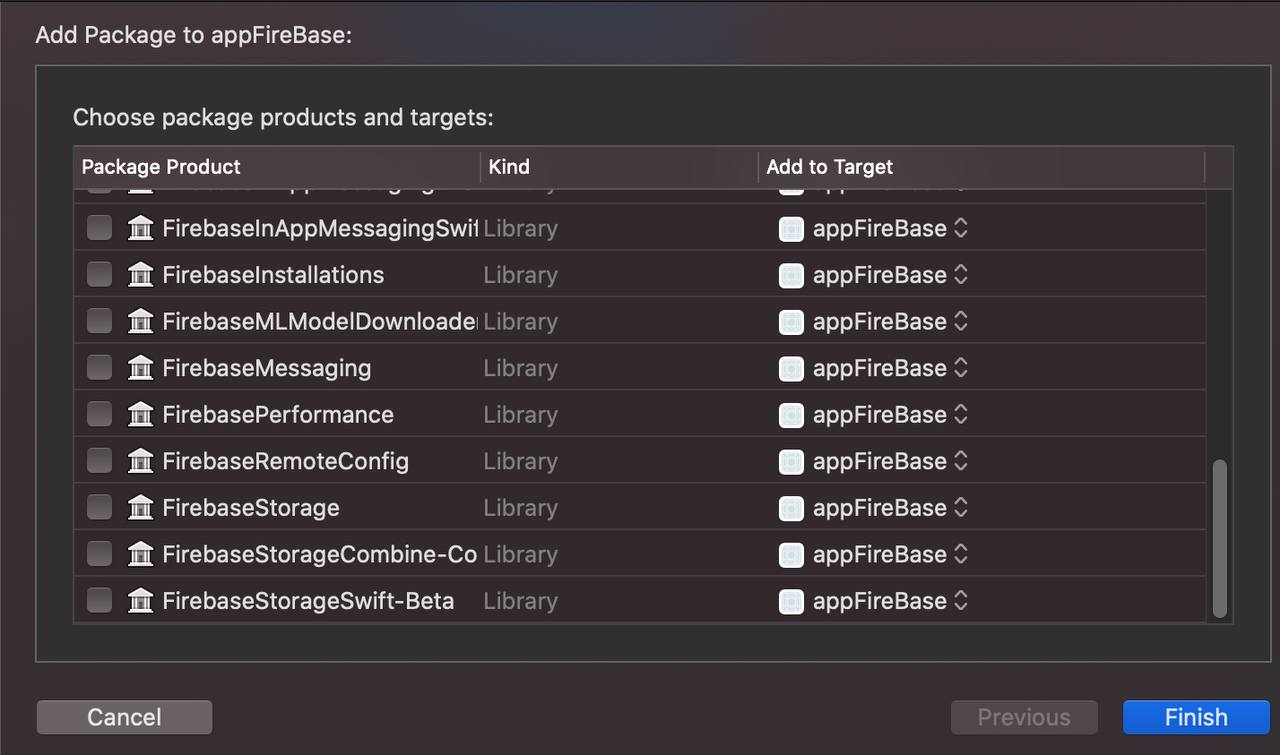Check the FirebasePerformance checkbox

(99, 414)
